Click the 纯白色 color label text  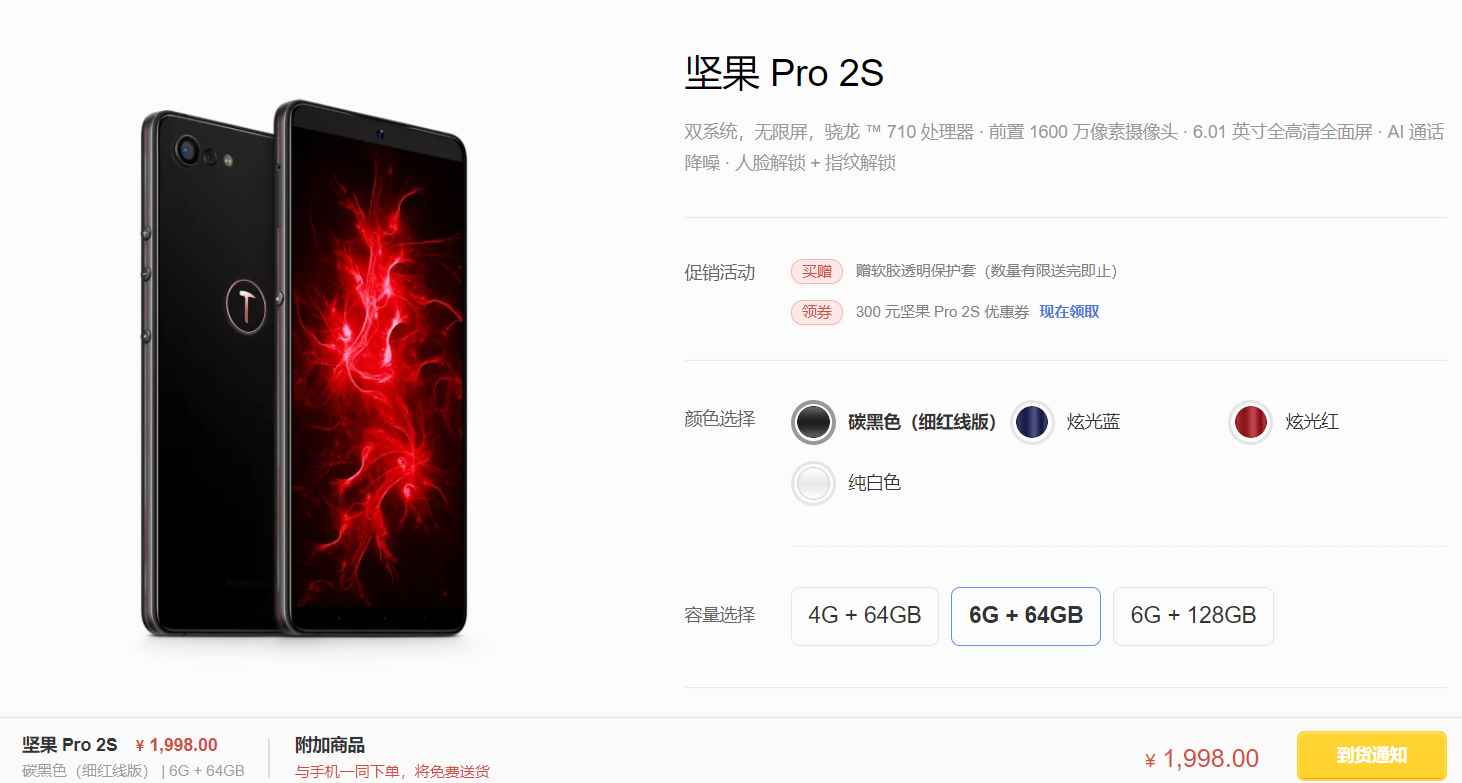(875, 483)
